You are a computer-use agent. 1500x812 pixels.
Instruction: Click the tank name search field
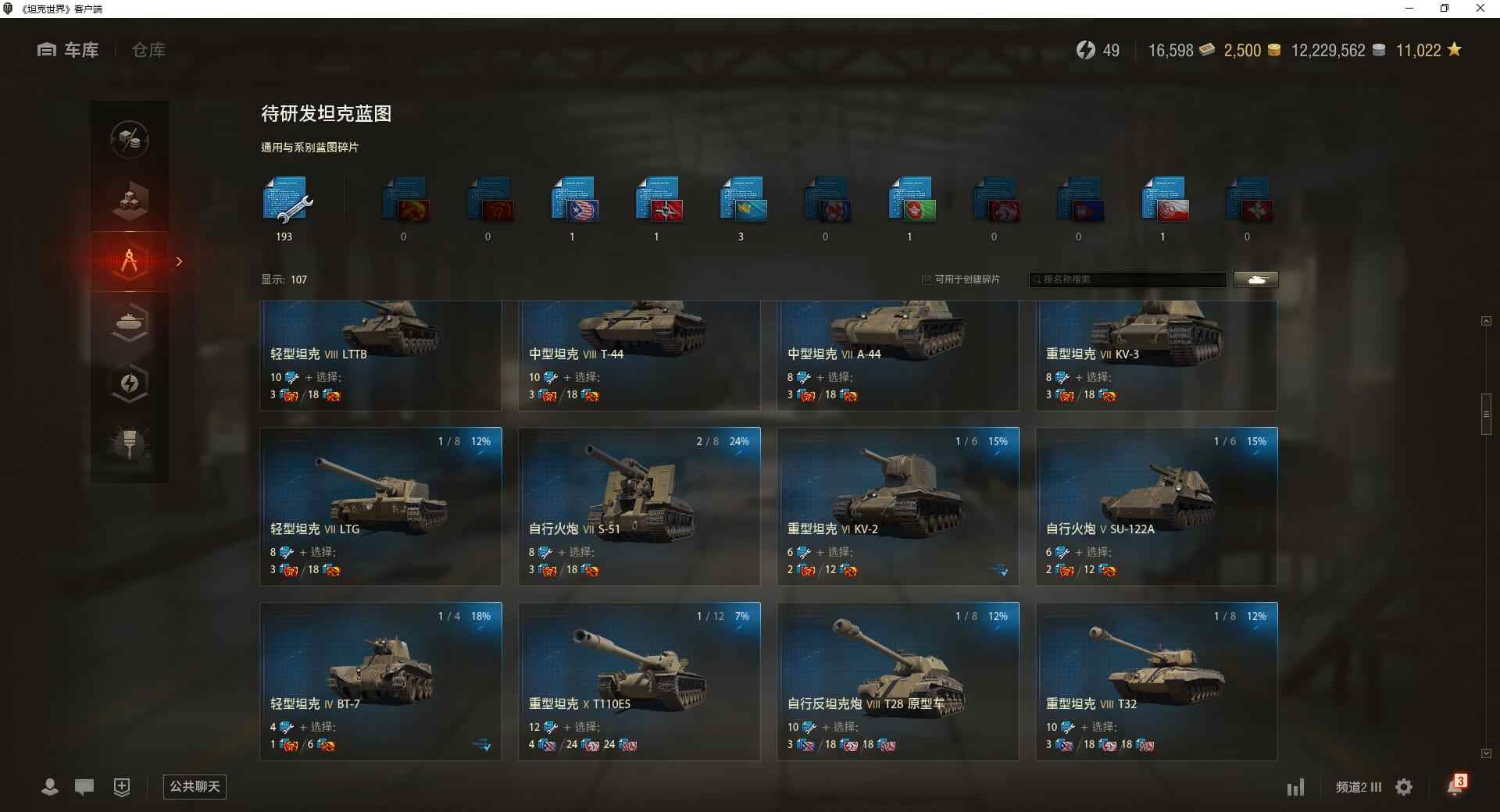pos(1128,280)
